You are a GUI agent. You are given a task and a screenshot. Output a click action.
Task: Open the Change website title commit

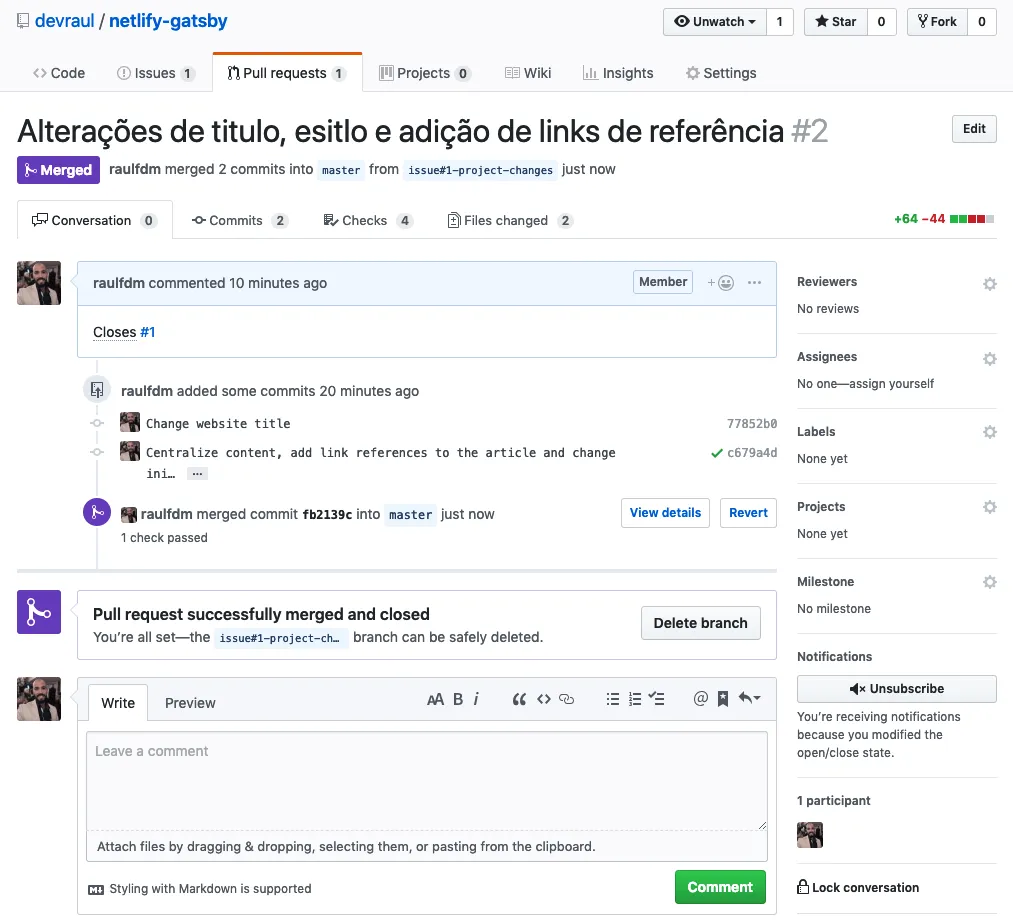click(218, 424)
